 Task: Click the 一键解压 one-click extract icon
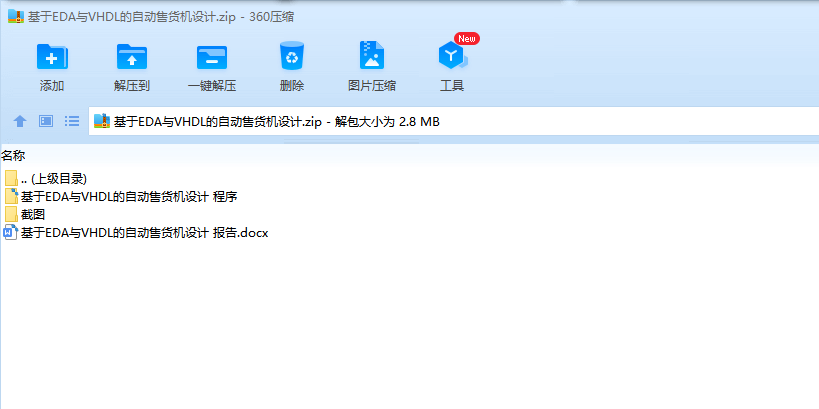(212, 57)
